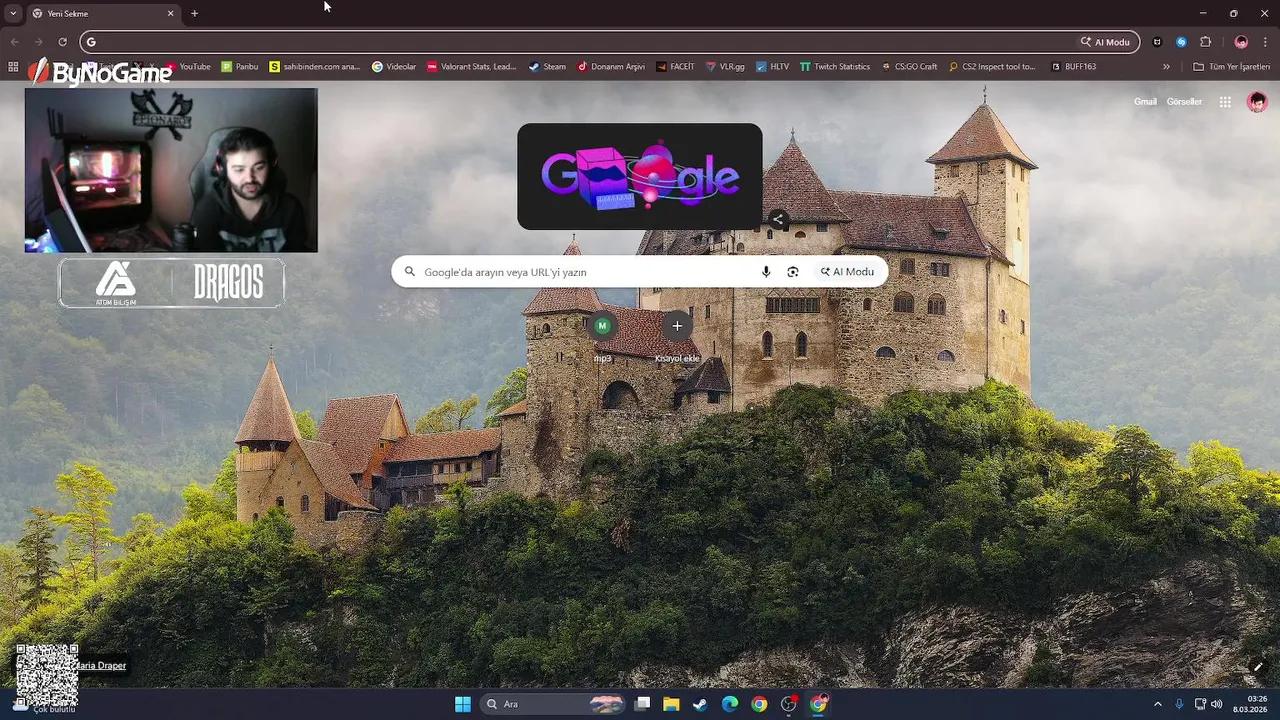Focus the Chrome address bar
The height and width of the screenshot is (720, 1280).
coord(610,42)
